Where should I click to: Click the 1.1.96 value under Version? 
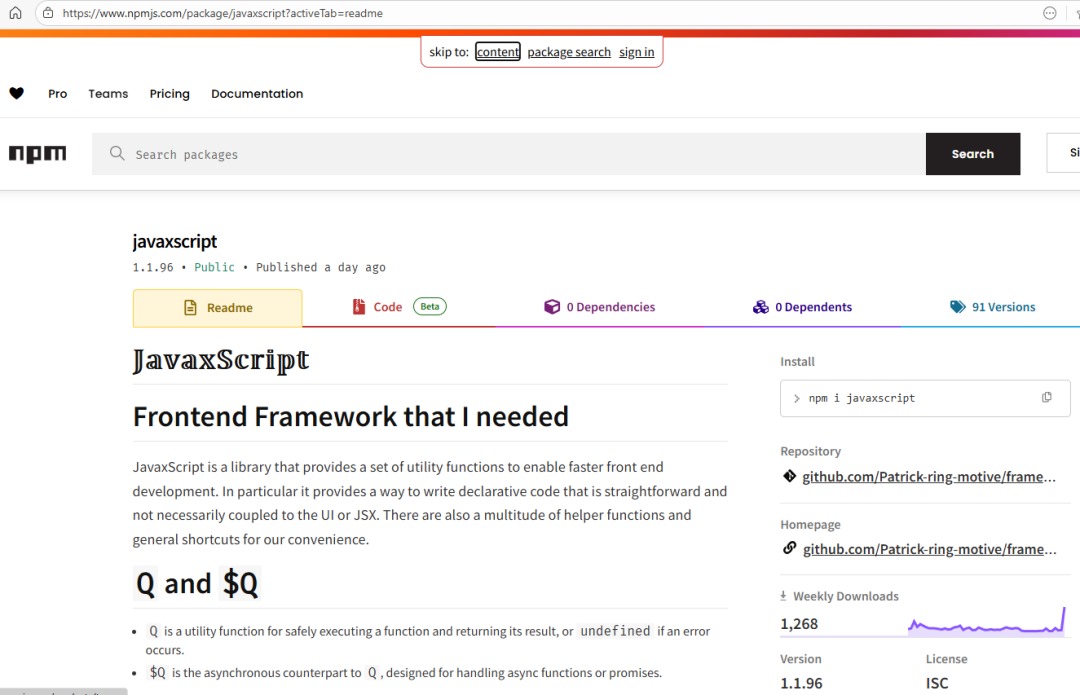801,683
